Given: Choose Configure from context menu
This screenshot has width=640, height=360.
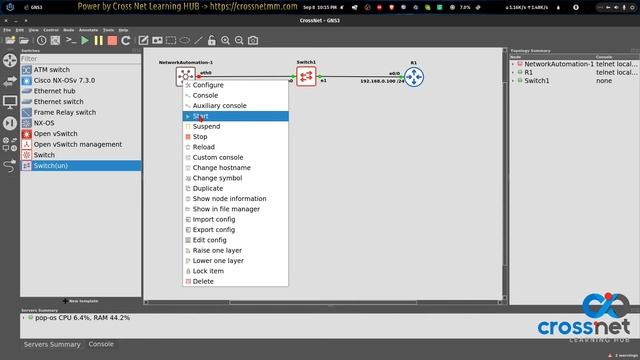Looking at the screenshot, I should click(236, 85).
